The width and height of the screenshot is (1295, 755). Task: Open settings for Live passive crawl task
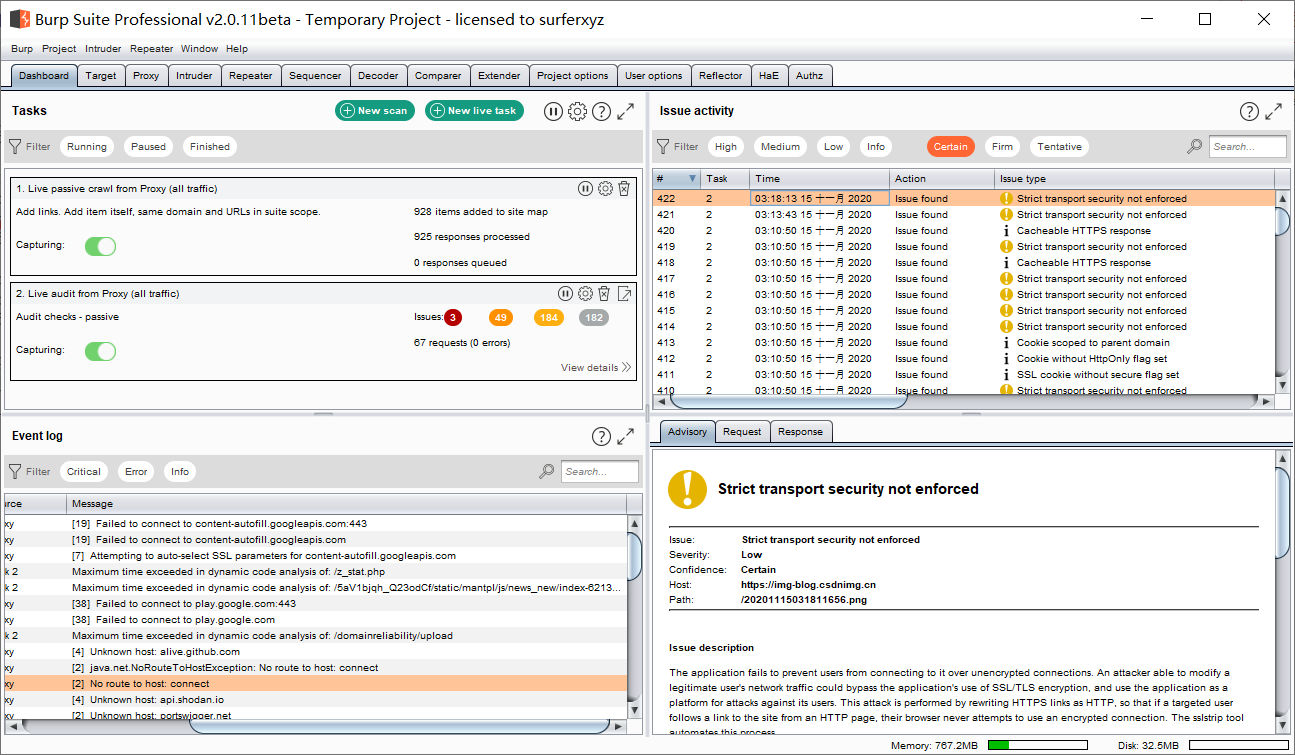(605, 188)
